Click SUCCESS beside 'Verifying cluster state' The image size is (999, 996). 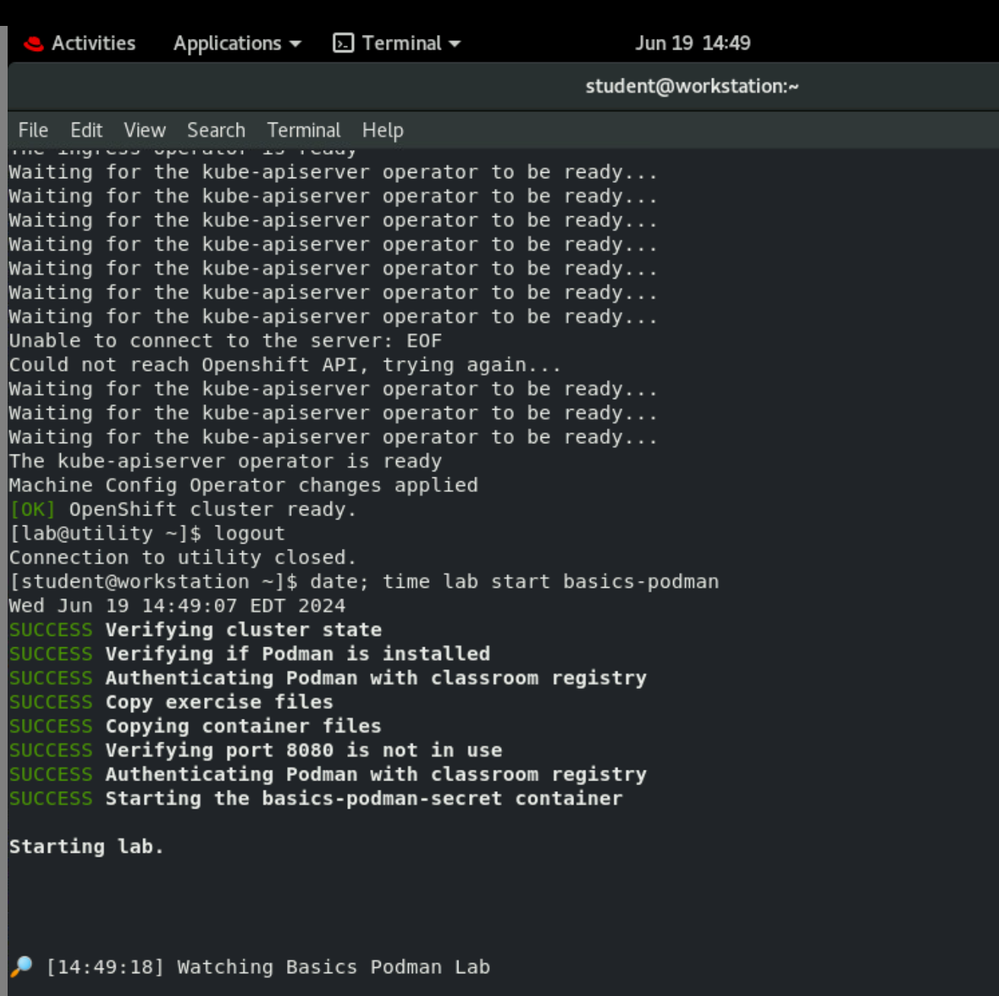tap(50, 630)
